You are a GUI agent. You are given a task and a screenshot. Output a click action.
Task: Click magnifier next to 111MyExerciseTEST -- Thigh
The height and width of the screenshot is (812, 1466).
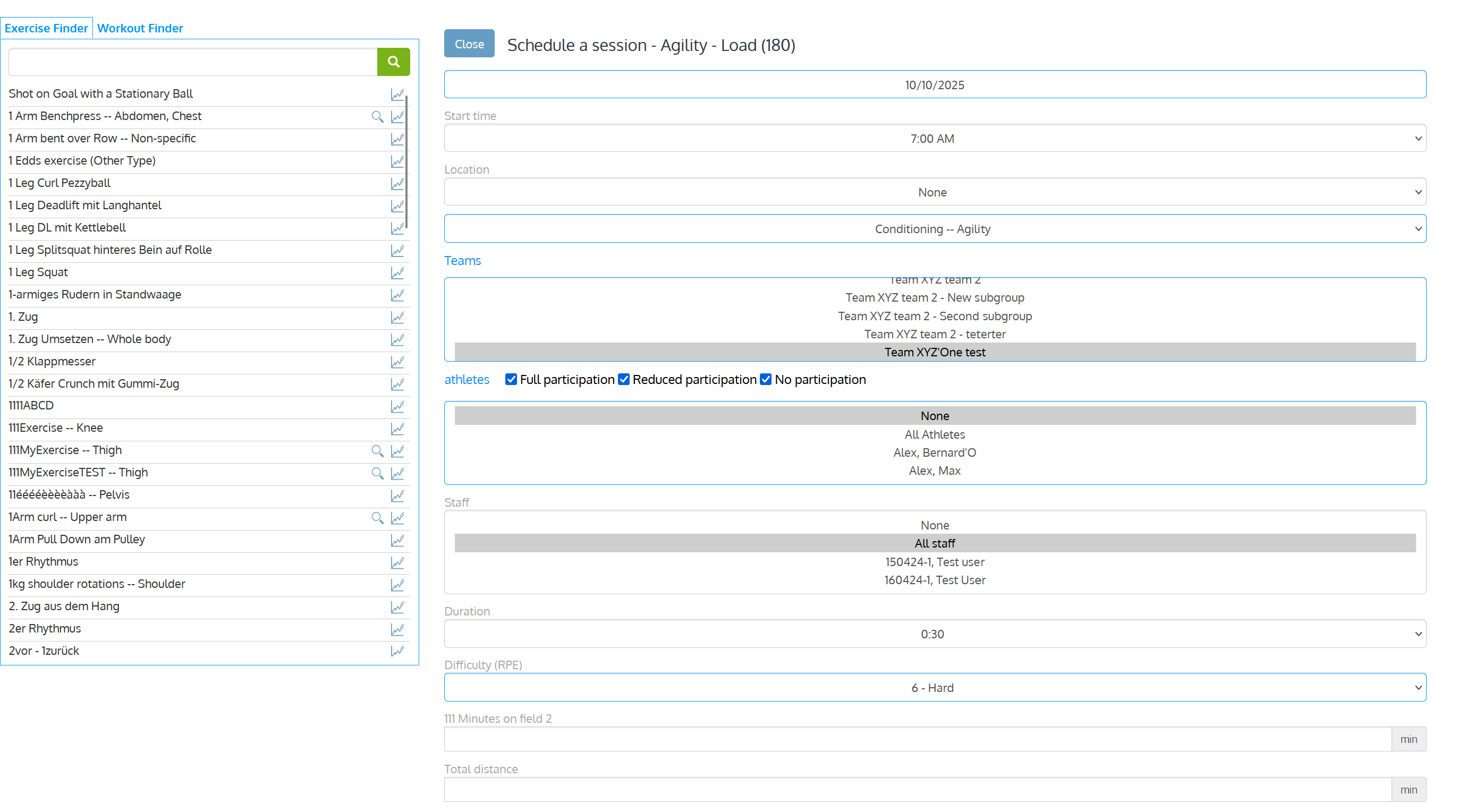[x=377, y=473]
